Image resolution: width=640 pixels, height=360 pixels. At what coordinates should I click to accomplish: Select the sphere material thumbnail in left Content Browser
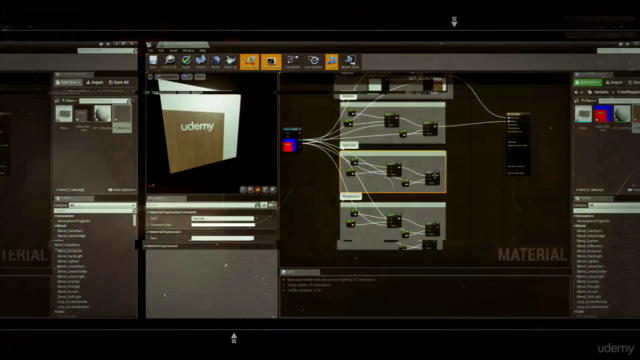pyautogui.click(x=102, y=114)
